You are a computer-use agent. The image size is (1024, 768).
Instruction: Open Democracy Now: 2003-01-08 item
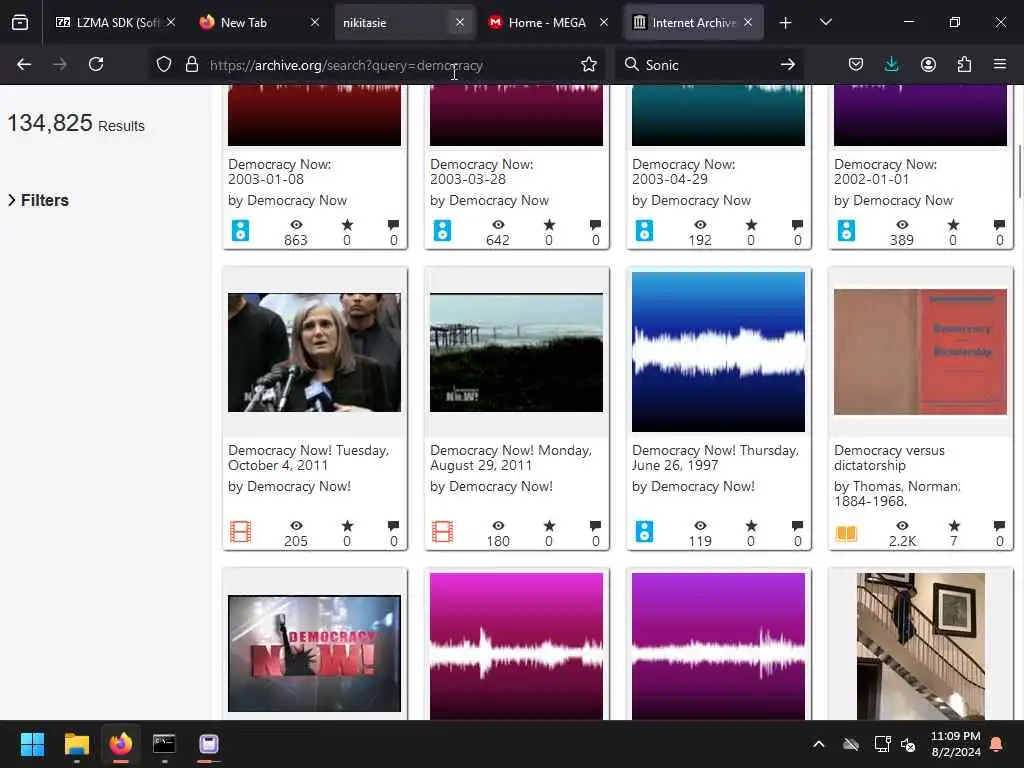(280, 172)
